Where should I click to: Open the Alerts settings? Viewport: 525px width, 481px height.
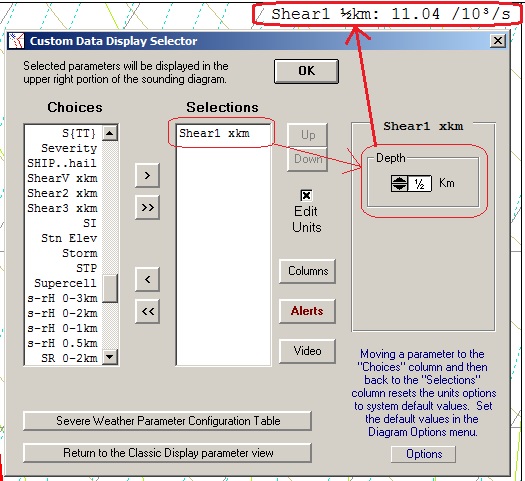(x=307, y=311)
